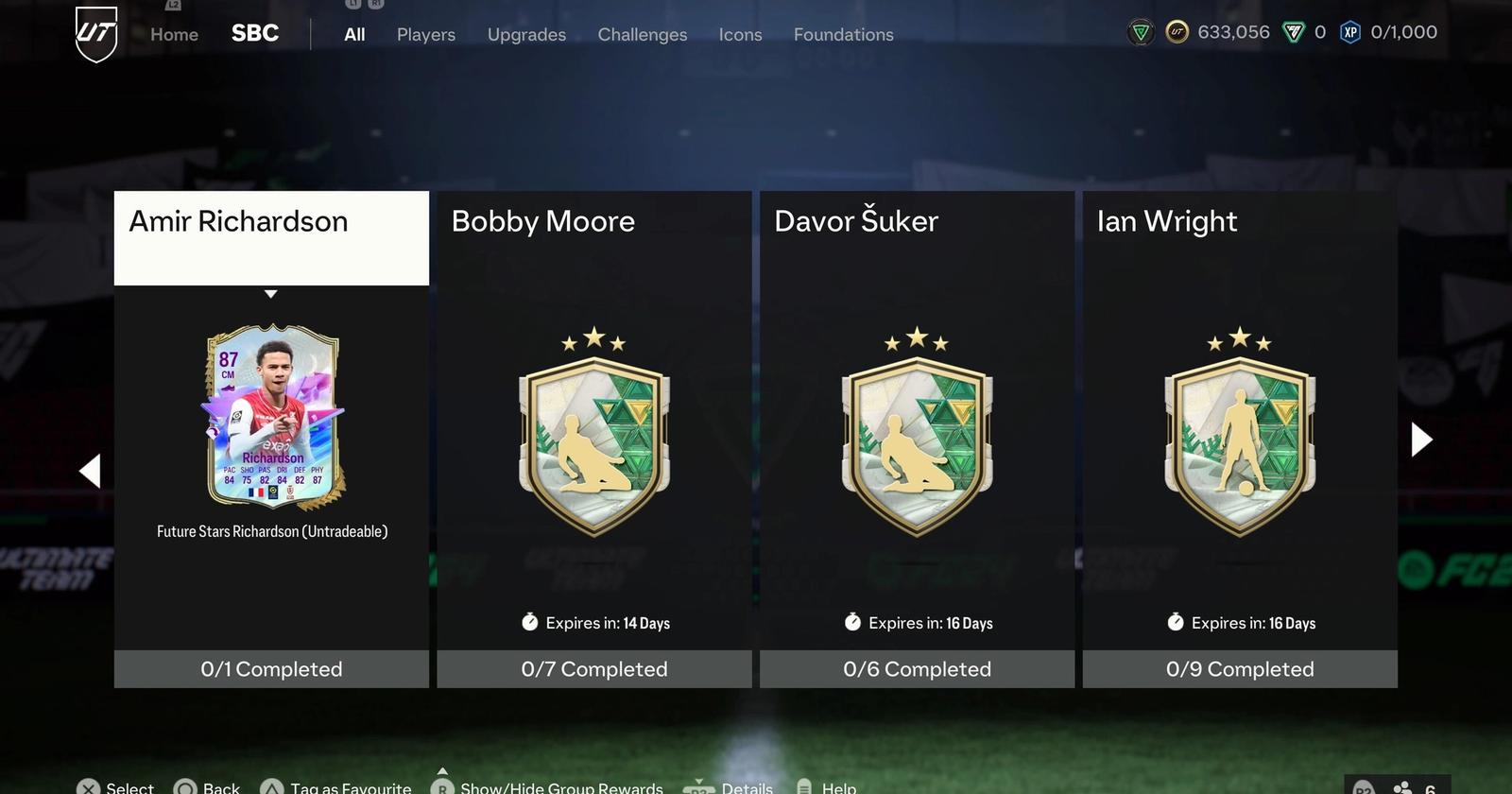
Task: Select Bobby Moore icon shield badge
Action: (x=594, y=431)
